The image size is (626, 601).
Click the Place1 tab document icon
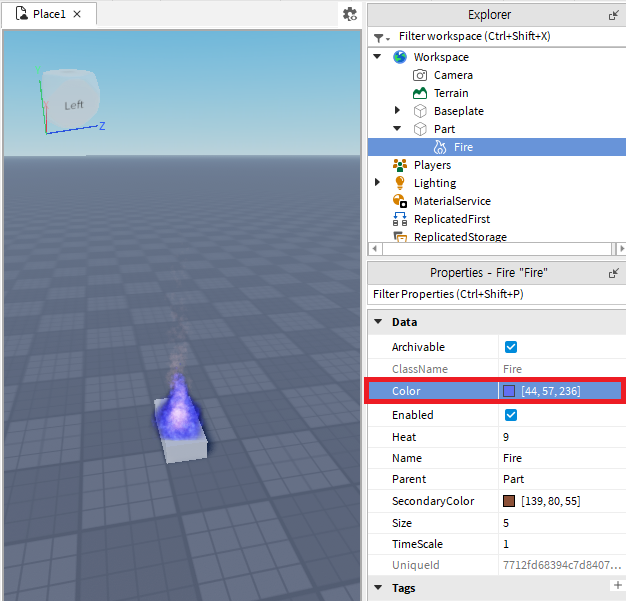[x=22, y=13]
